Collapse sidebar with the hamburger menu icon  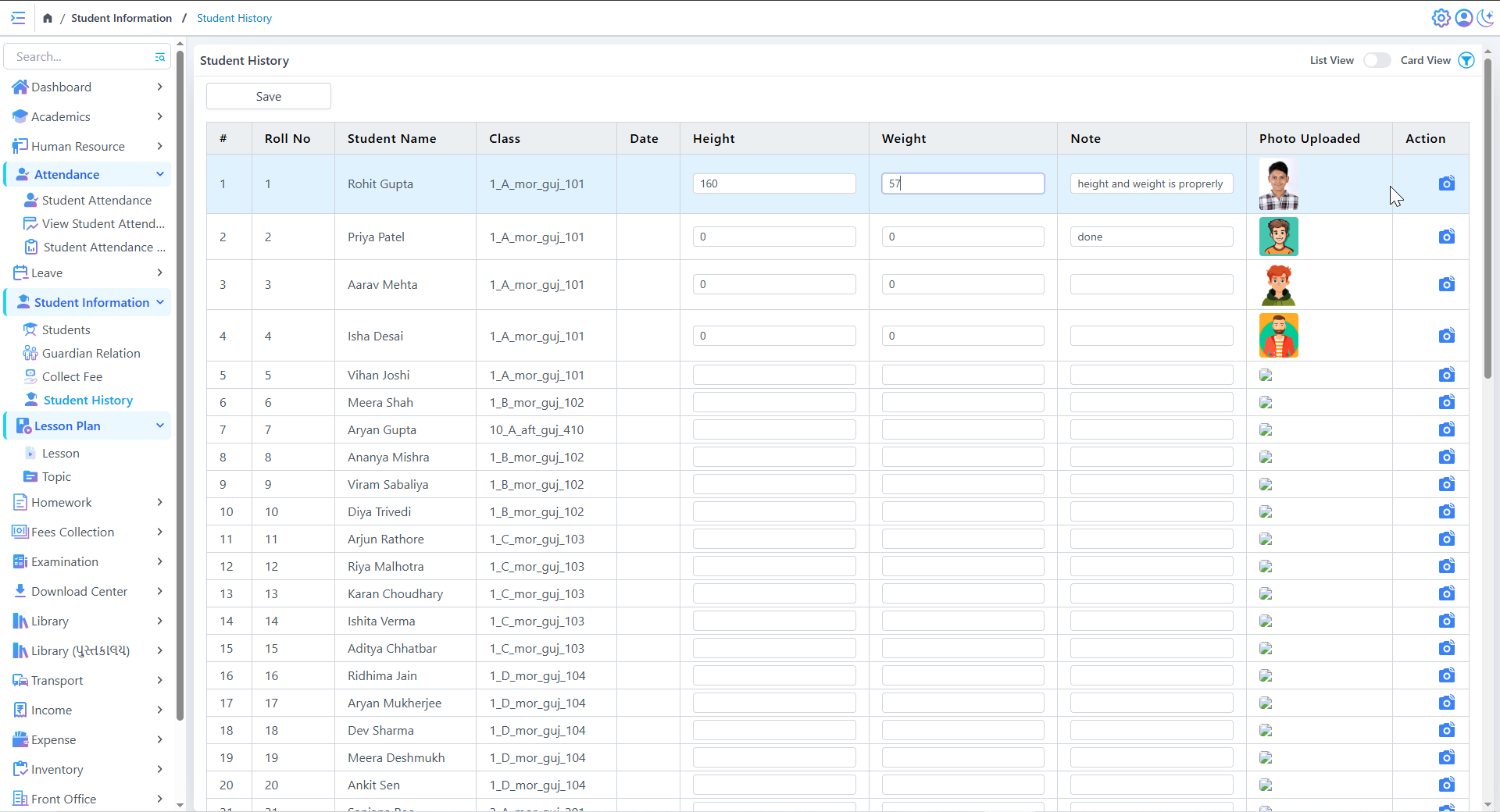pyautogui.click(x=18, y=18)
